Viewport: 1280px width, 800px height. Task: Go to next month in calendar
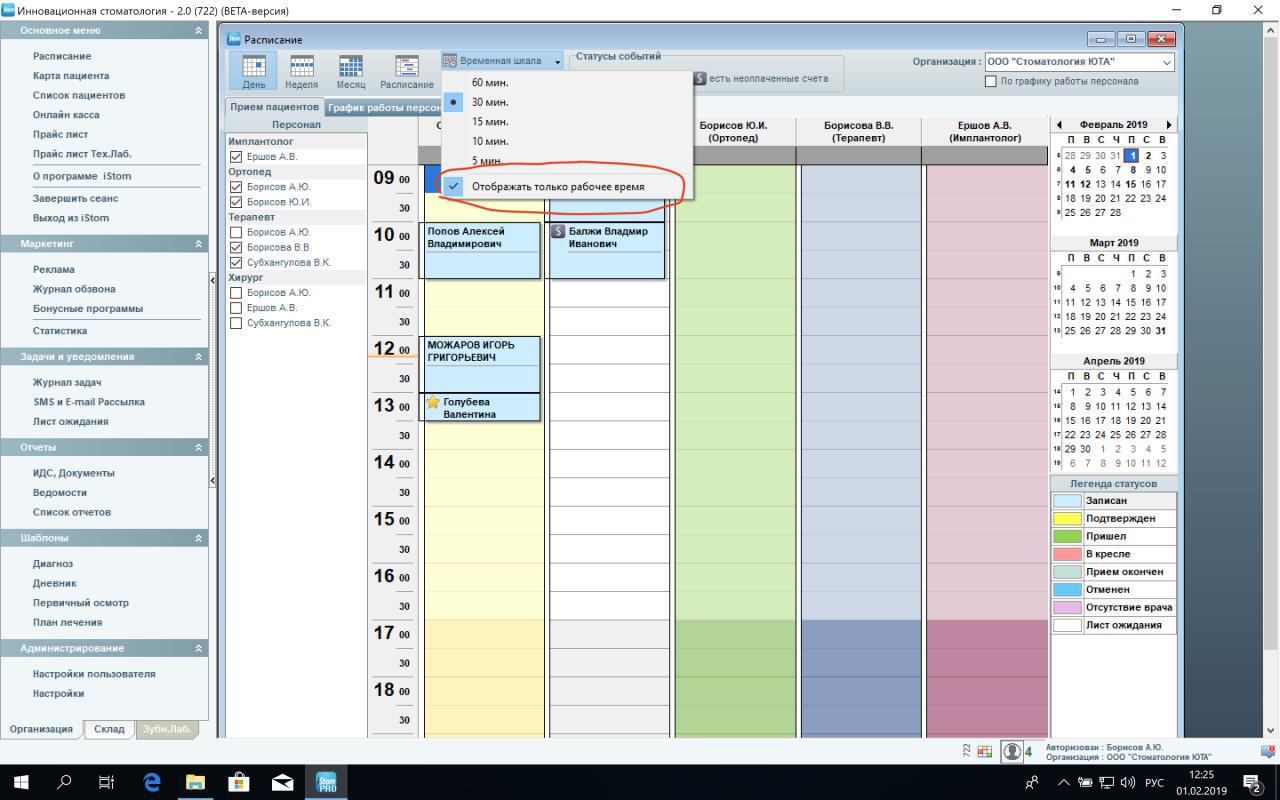click(1168, 125)
